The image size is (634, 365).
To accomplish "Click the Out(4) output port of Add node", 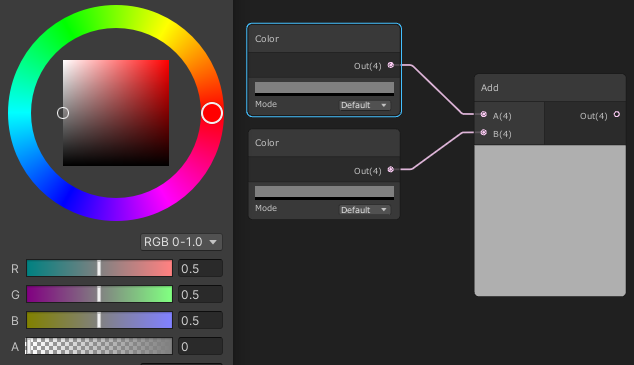I will pos(617,114).
